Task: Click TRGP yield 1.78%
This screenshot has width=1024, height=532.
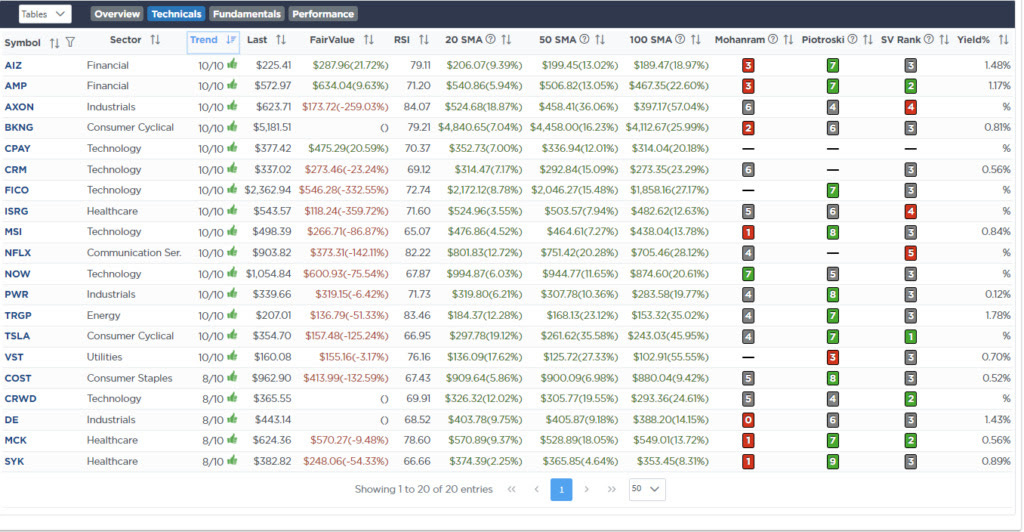Action: [998, 315]
